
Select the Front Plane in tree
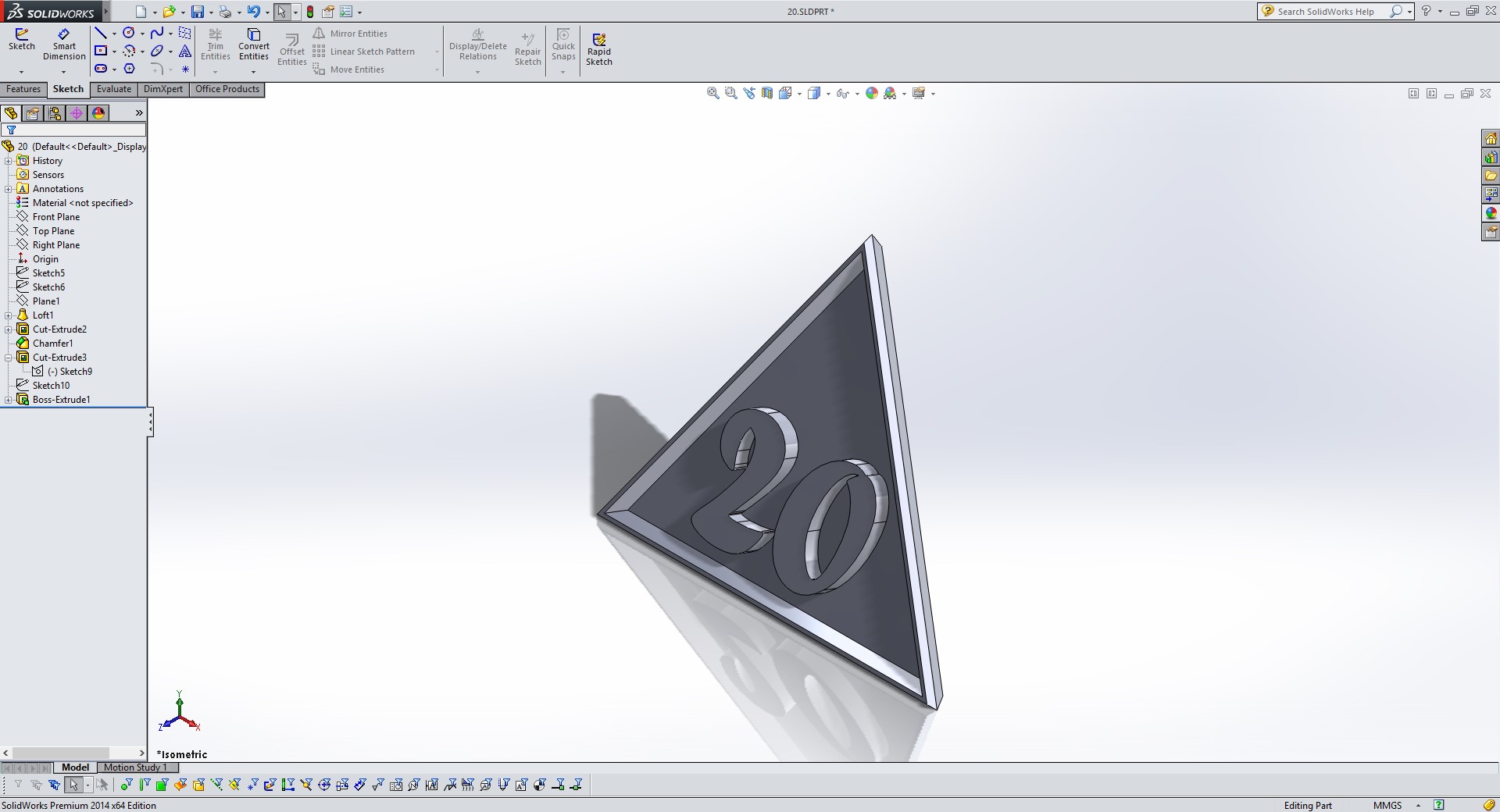point(55,217)
